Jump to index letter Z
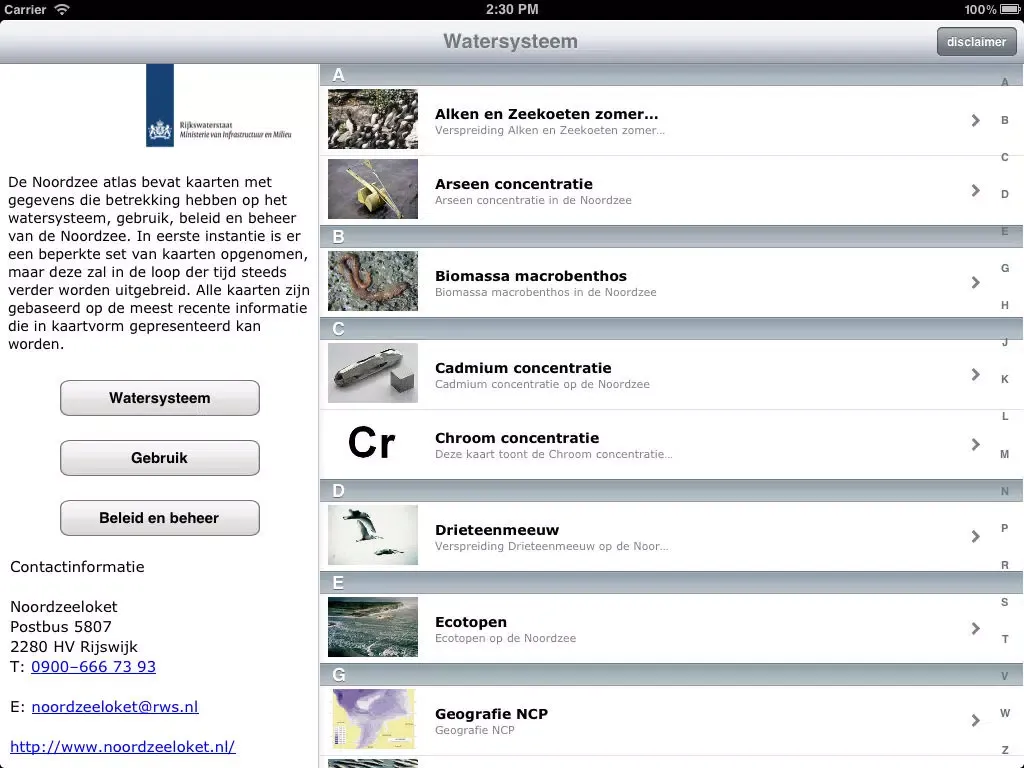This screenshot has width=1024, height=768. pos(1004,750)
